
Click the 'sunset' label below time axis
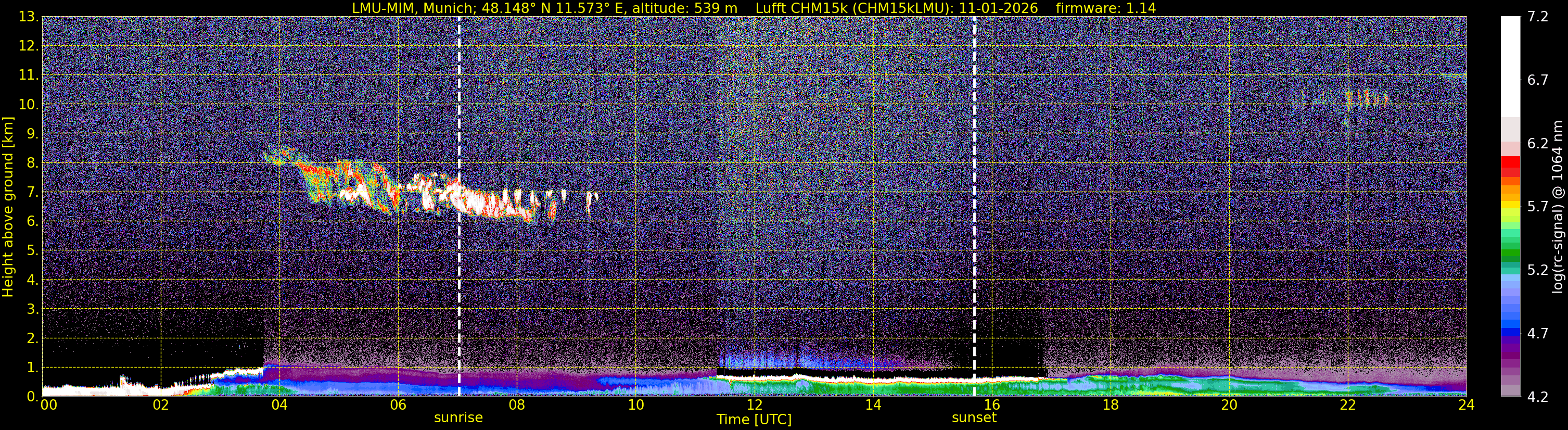[974, 418]
